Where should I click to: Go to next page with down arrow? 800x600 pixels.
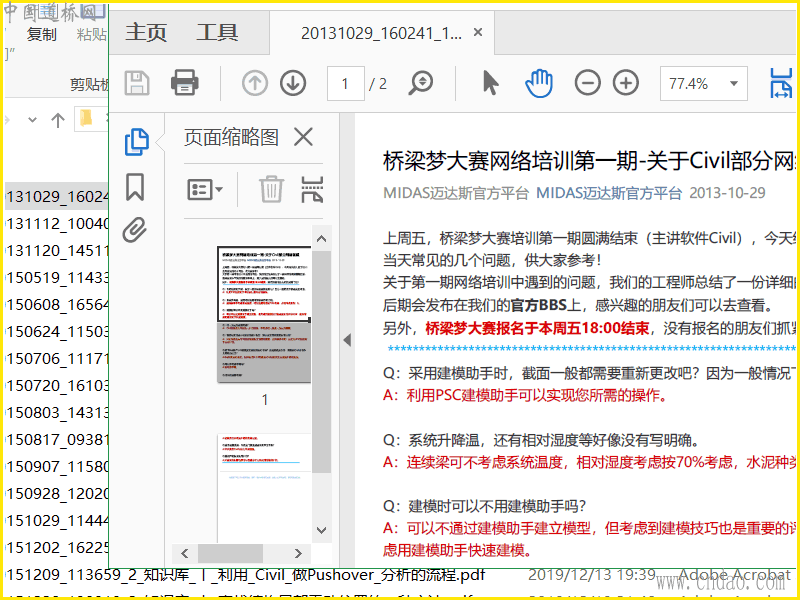coord(293,83)
